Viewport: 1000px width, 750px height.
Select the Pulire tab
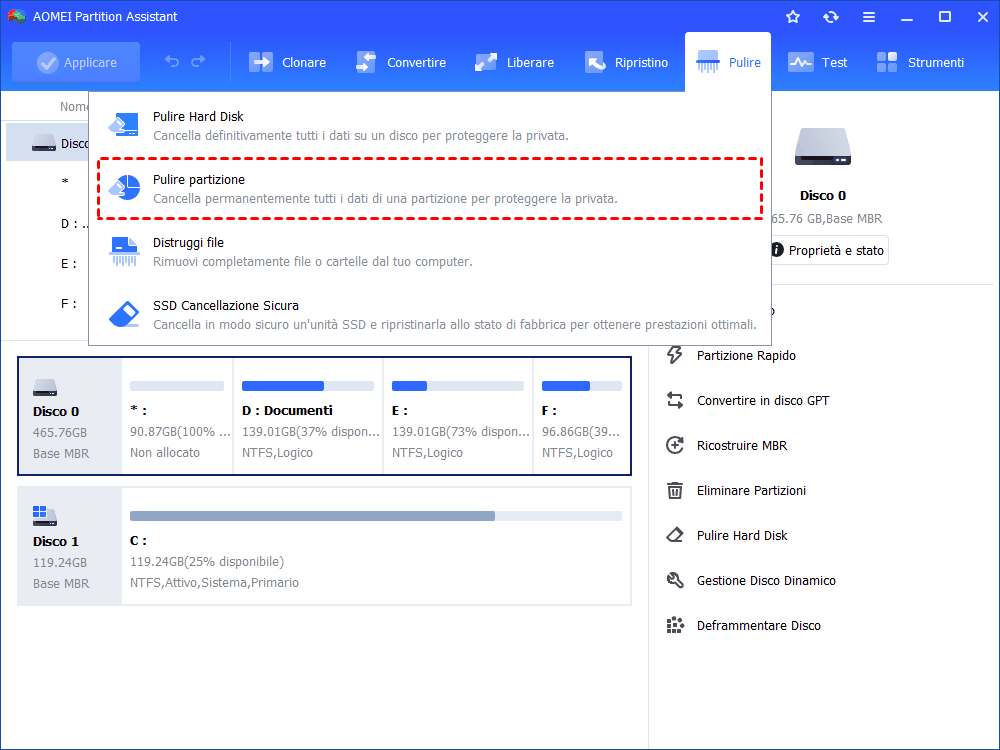tap(728, 62)
